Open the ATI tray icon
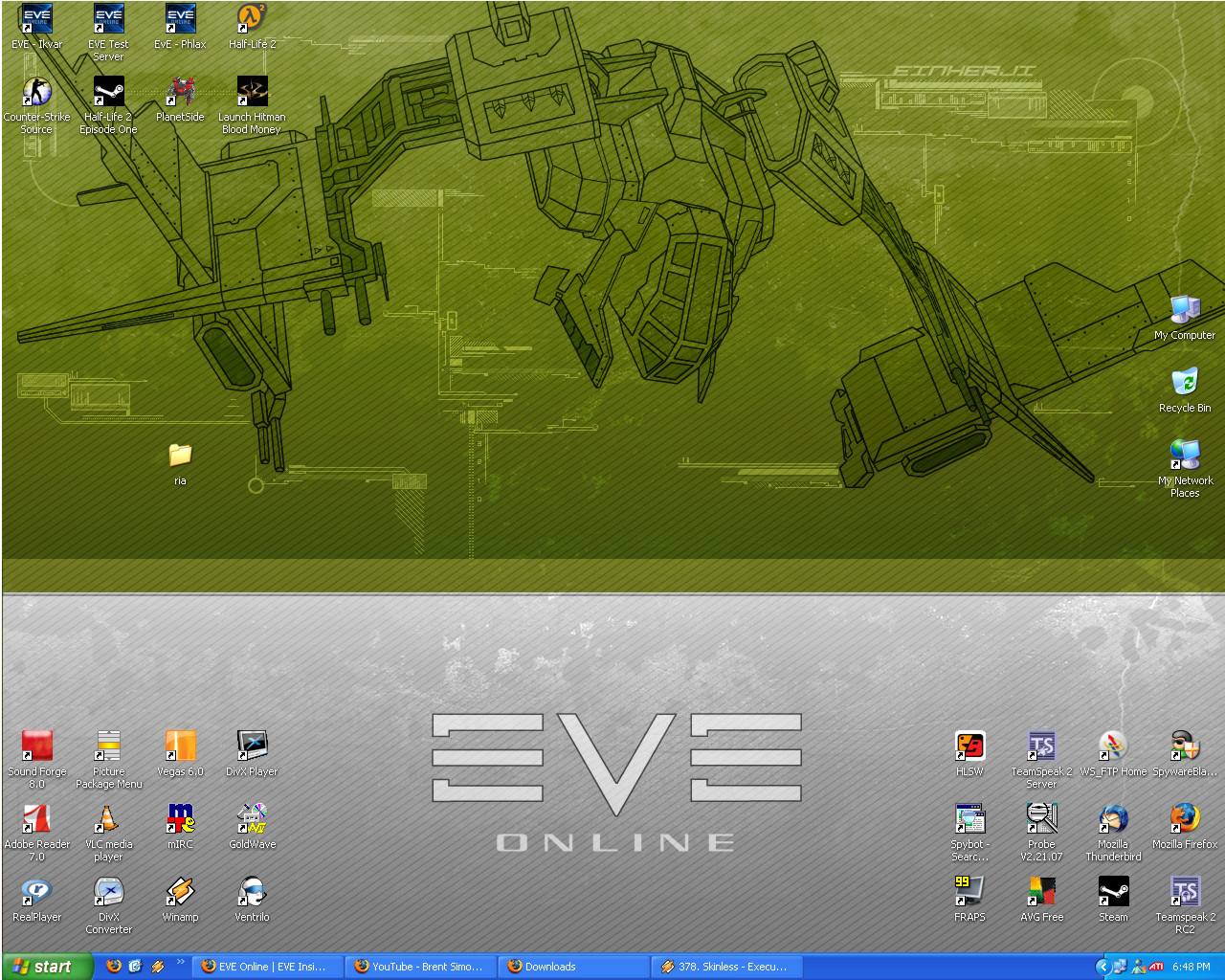 [1156, 967]
